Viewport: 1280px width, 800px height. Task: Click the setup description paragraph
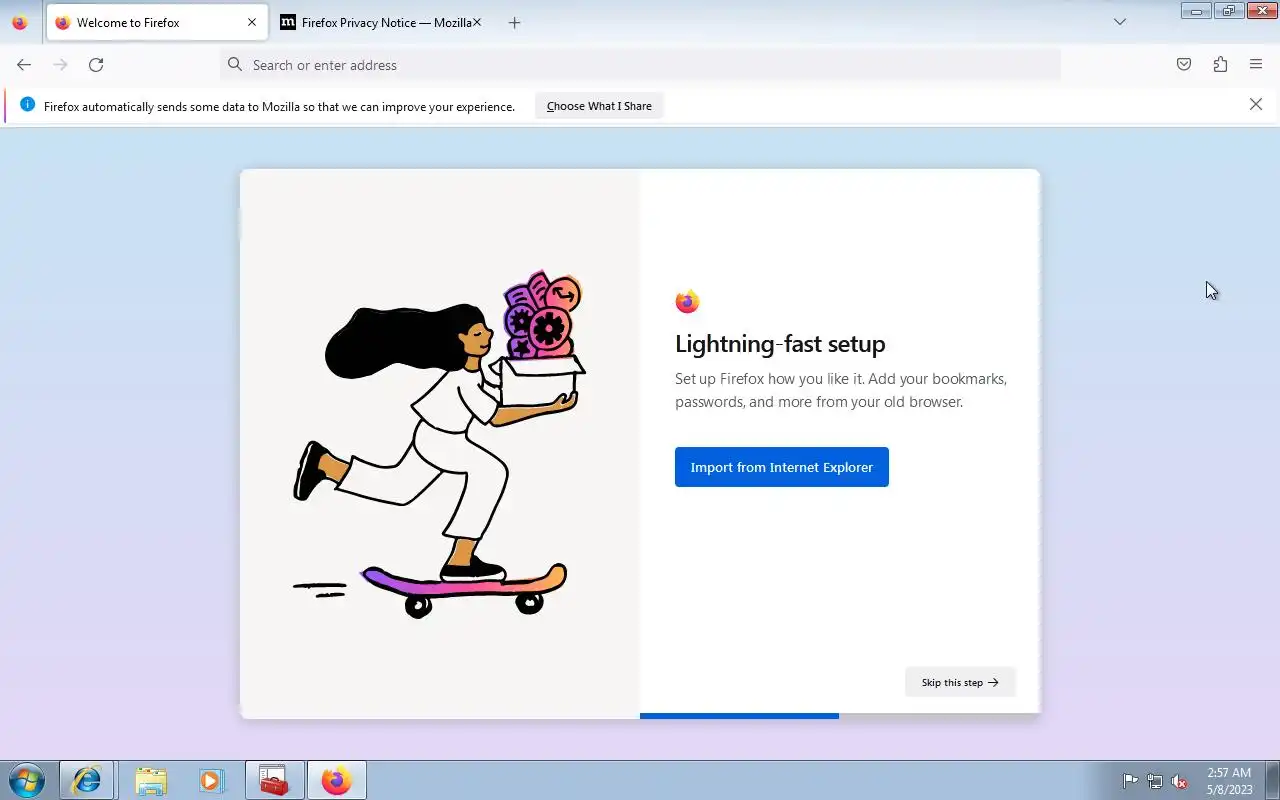[841, 390]
